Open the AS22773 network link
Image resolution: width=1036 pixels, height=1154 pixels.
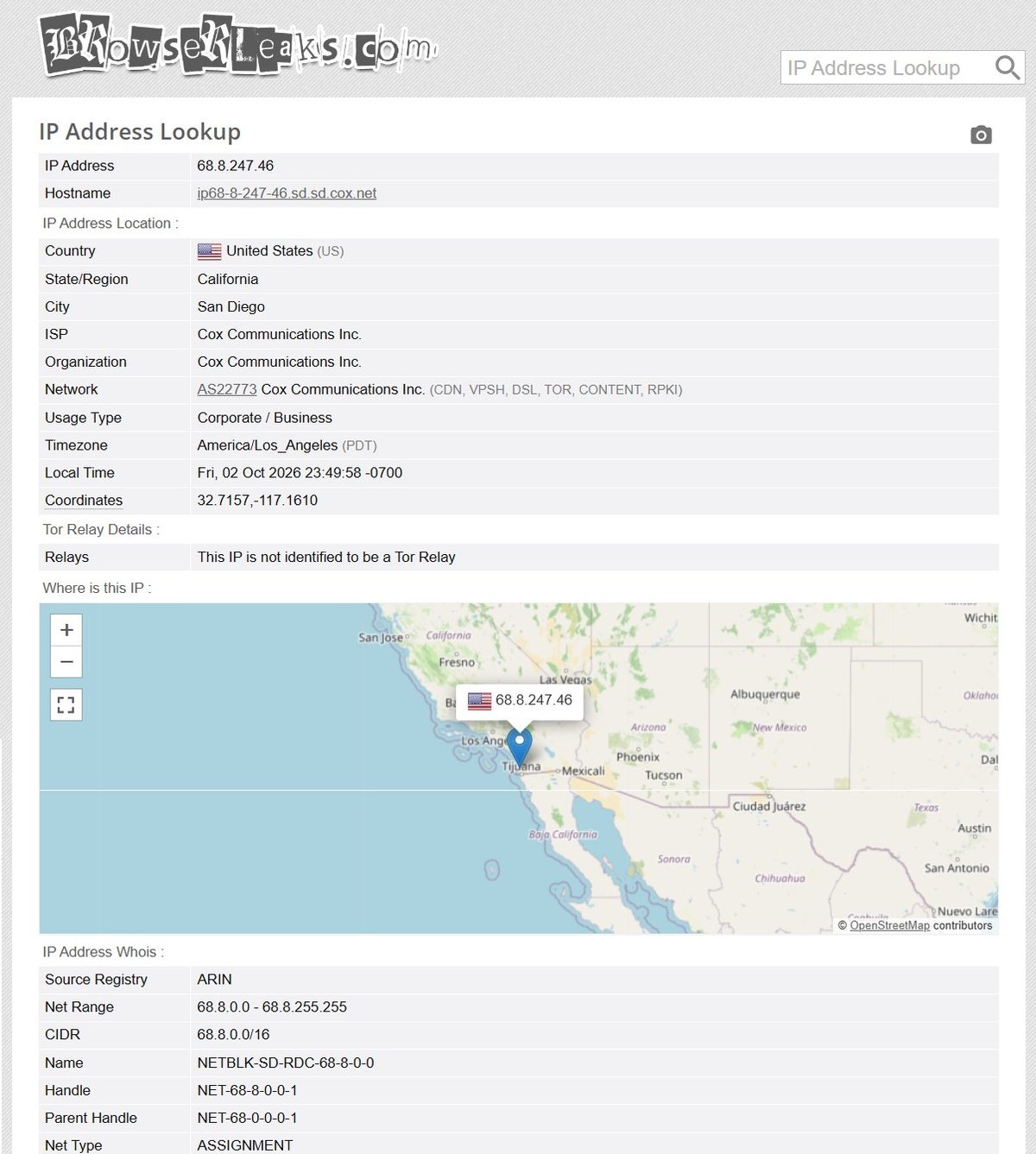[x=227, y=389]
